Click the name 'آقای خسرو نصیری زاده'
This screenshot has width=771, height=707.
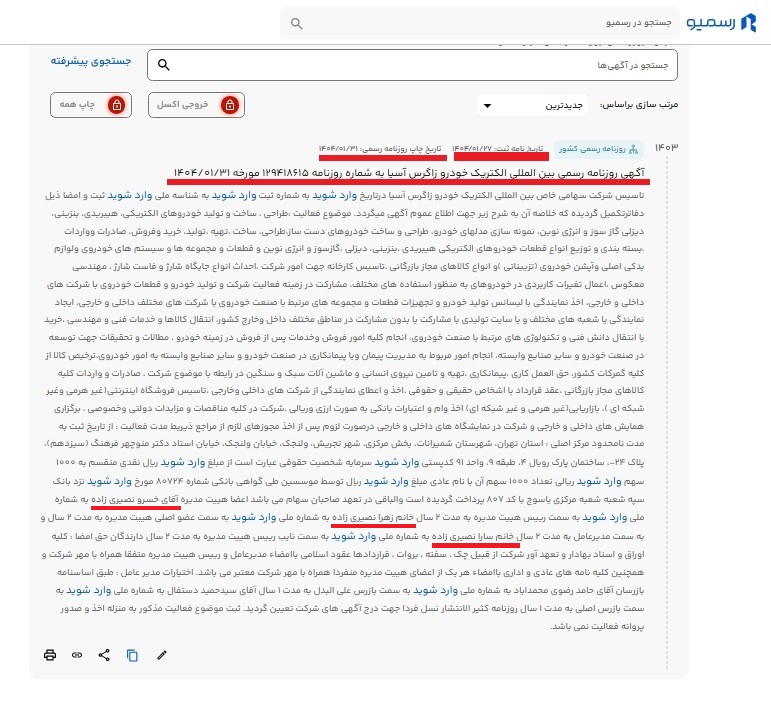point(135,499)
